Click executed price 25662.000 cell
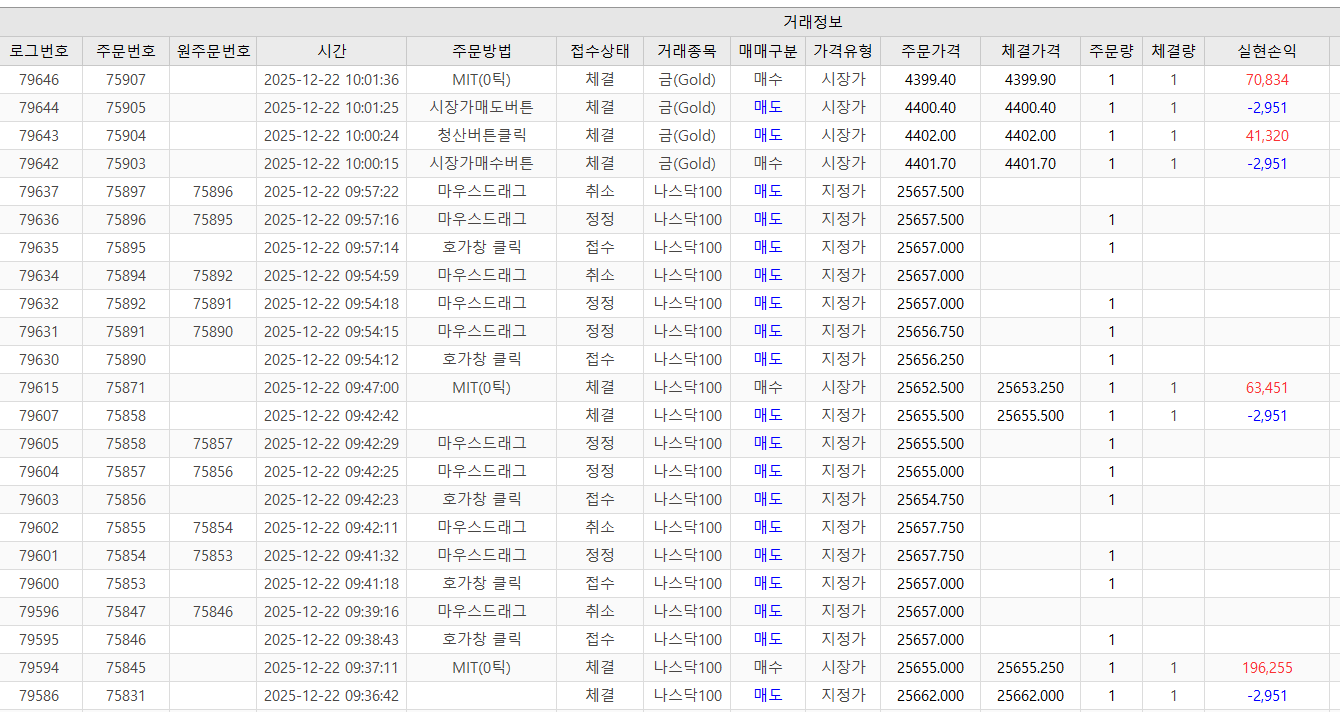1340x717 pixels. tap(1030, 696)
